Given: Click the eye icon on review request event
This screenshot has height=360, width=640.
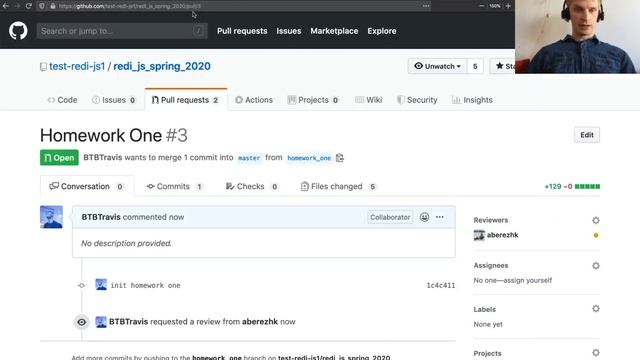Looking at the screenshot, I should [82, 322].
